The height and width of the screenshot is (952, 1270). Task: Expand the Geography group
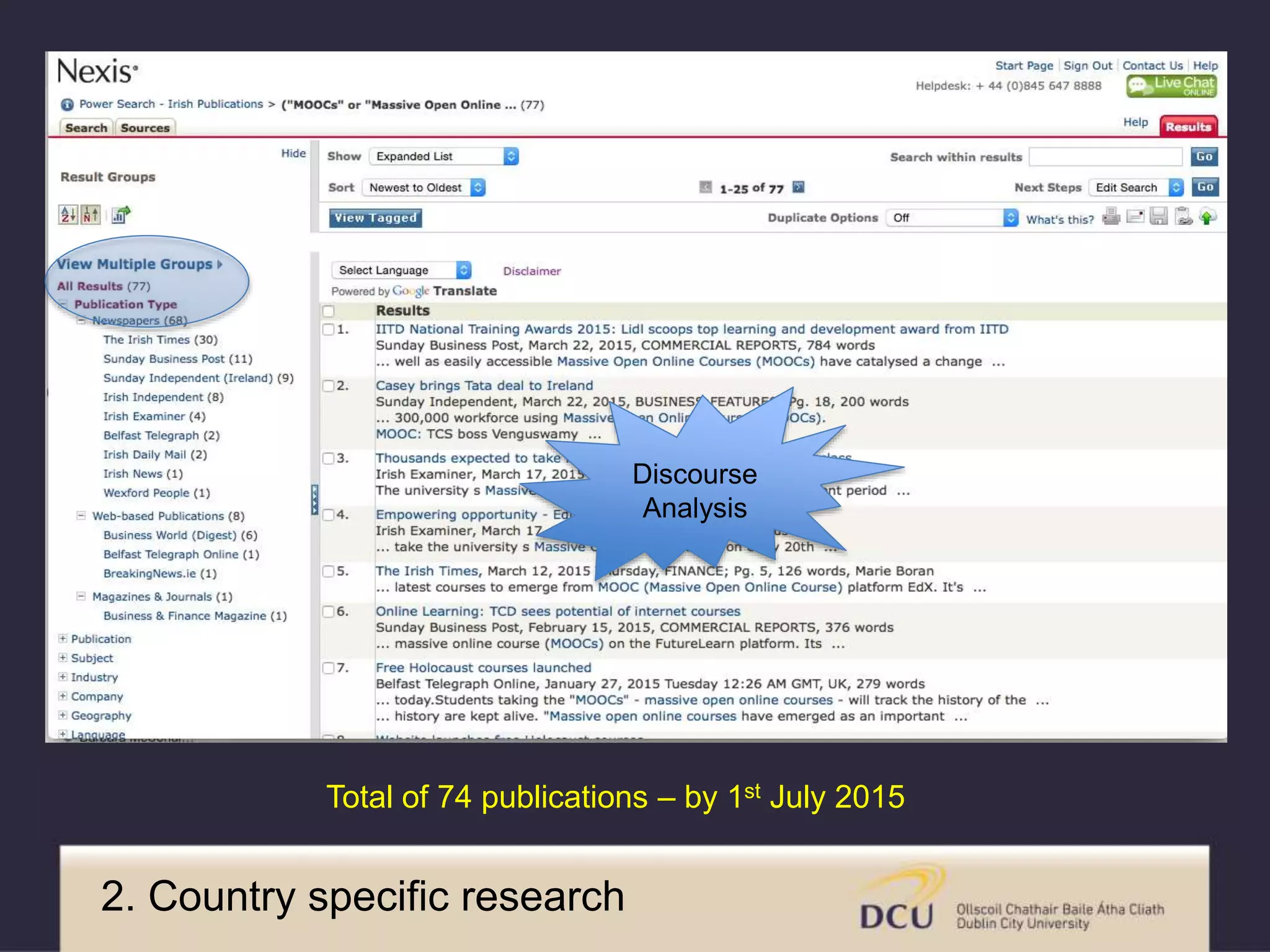coord(63,715)
